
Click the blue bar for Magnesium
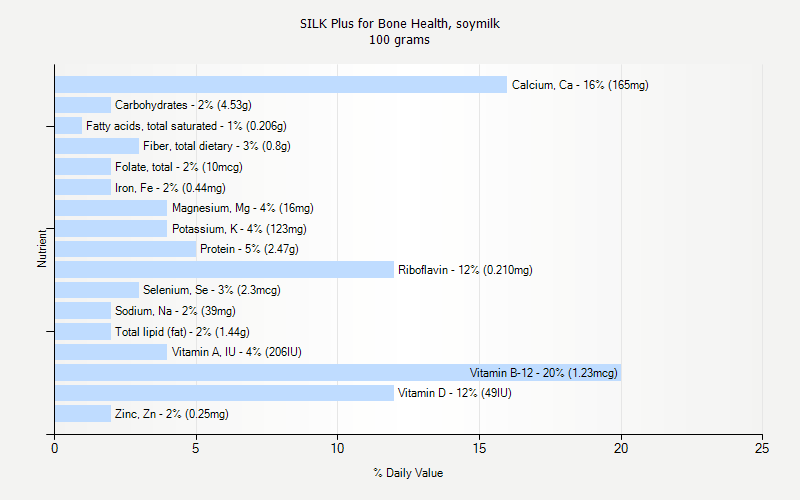(x=111, y=208)
